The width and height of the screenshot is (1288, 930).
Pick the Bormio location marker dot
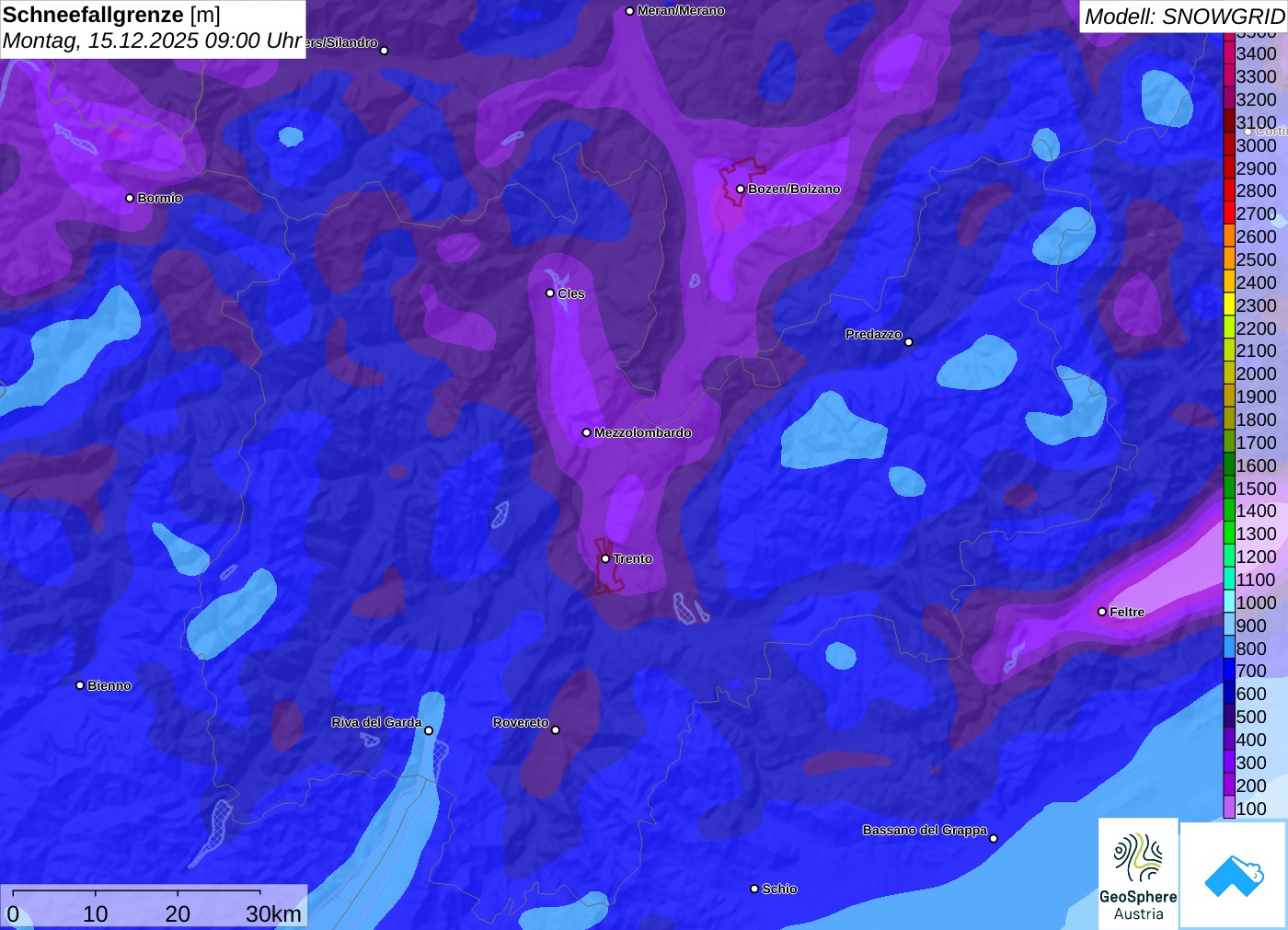(x=130, y=198)
